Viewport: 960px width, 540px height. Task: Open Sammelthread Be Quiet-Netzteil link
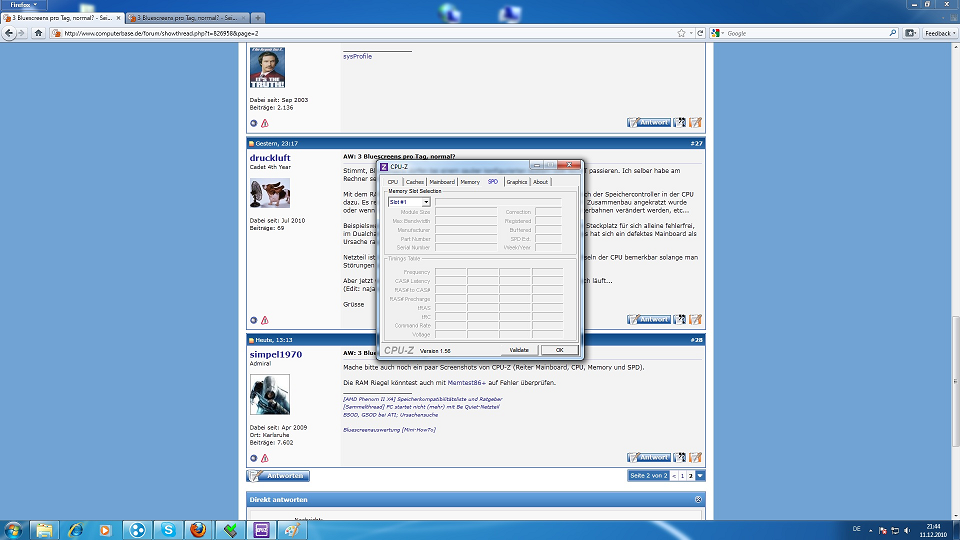[421, 407]
